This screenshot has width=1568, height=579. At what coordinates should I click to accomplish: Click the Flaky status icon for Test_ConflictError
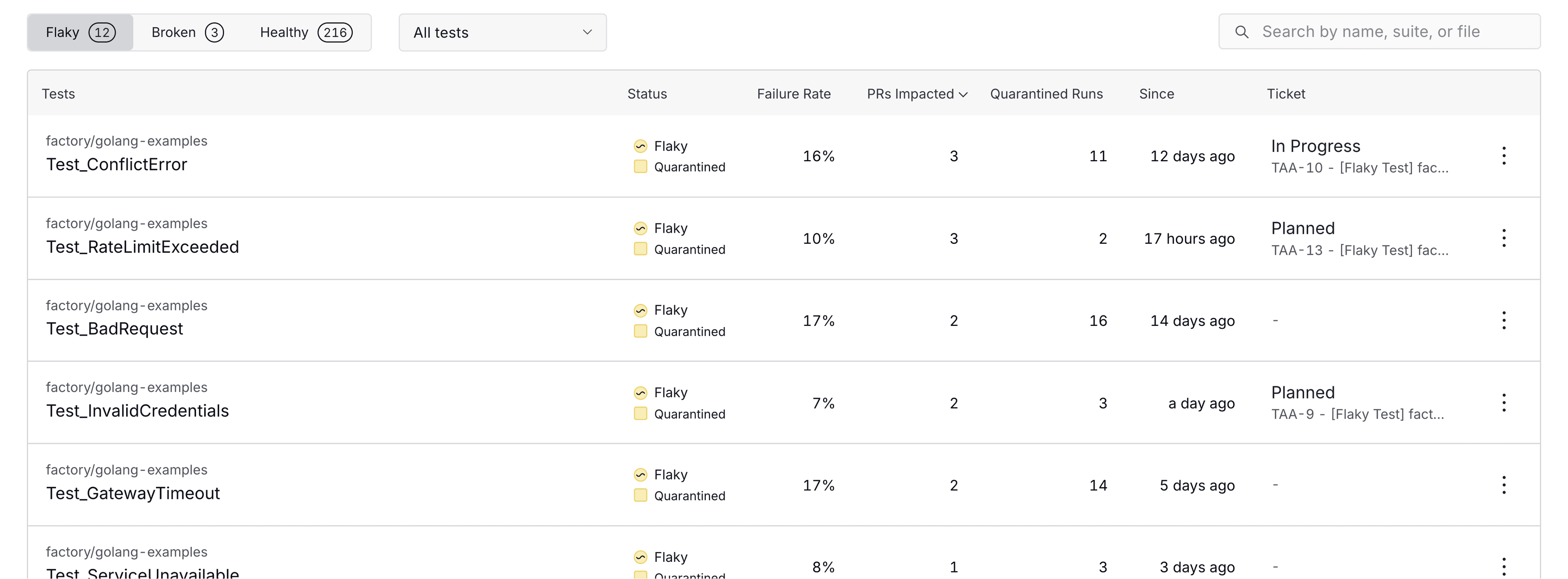point(640,146)
